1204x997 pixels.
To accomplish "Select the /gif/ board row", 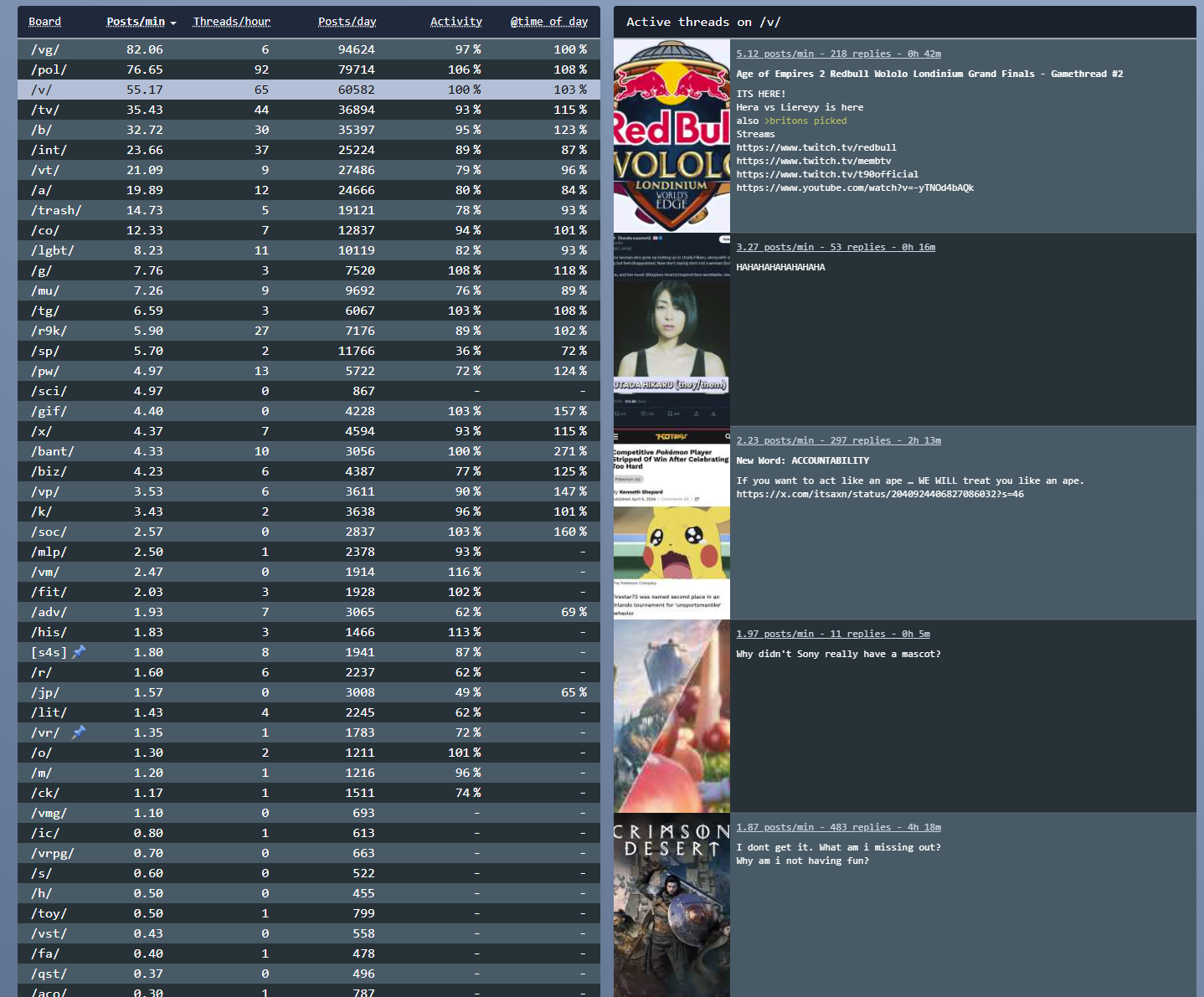I will [309, 411].
